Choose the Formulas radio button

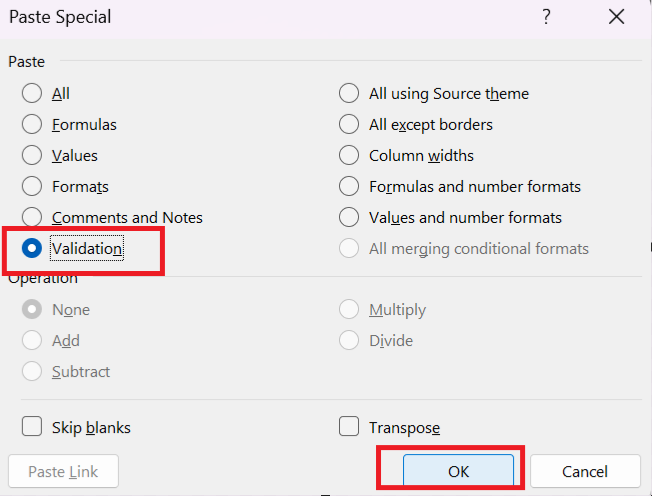point(32,125)
